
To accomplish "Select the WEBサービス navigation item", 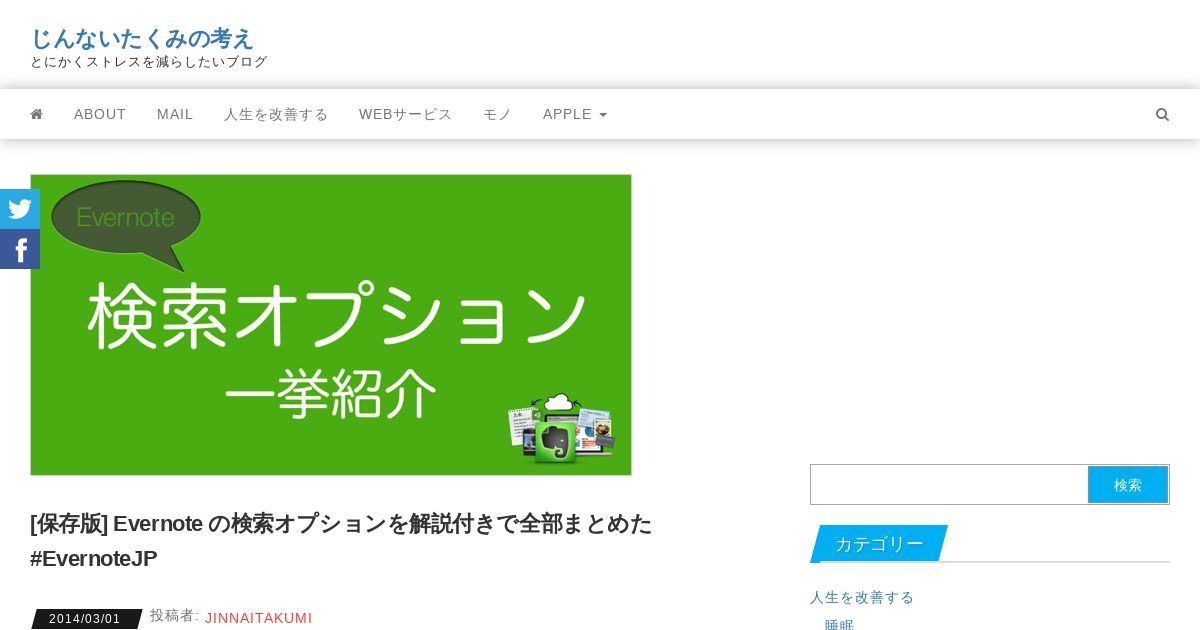I will tap(406, 114).
